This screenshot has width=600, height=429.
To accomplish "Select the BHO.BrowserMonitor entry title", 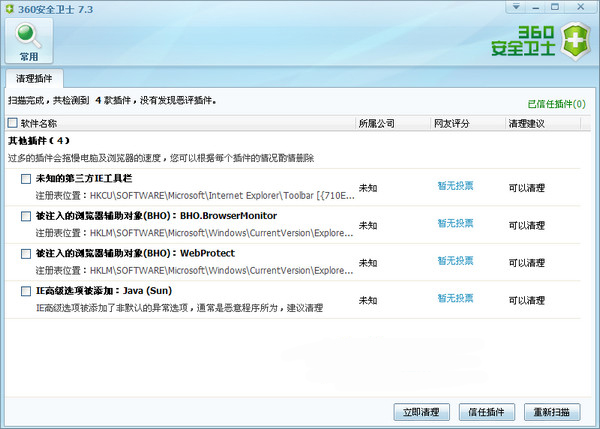I will (x=156, y=216).
